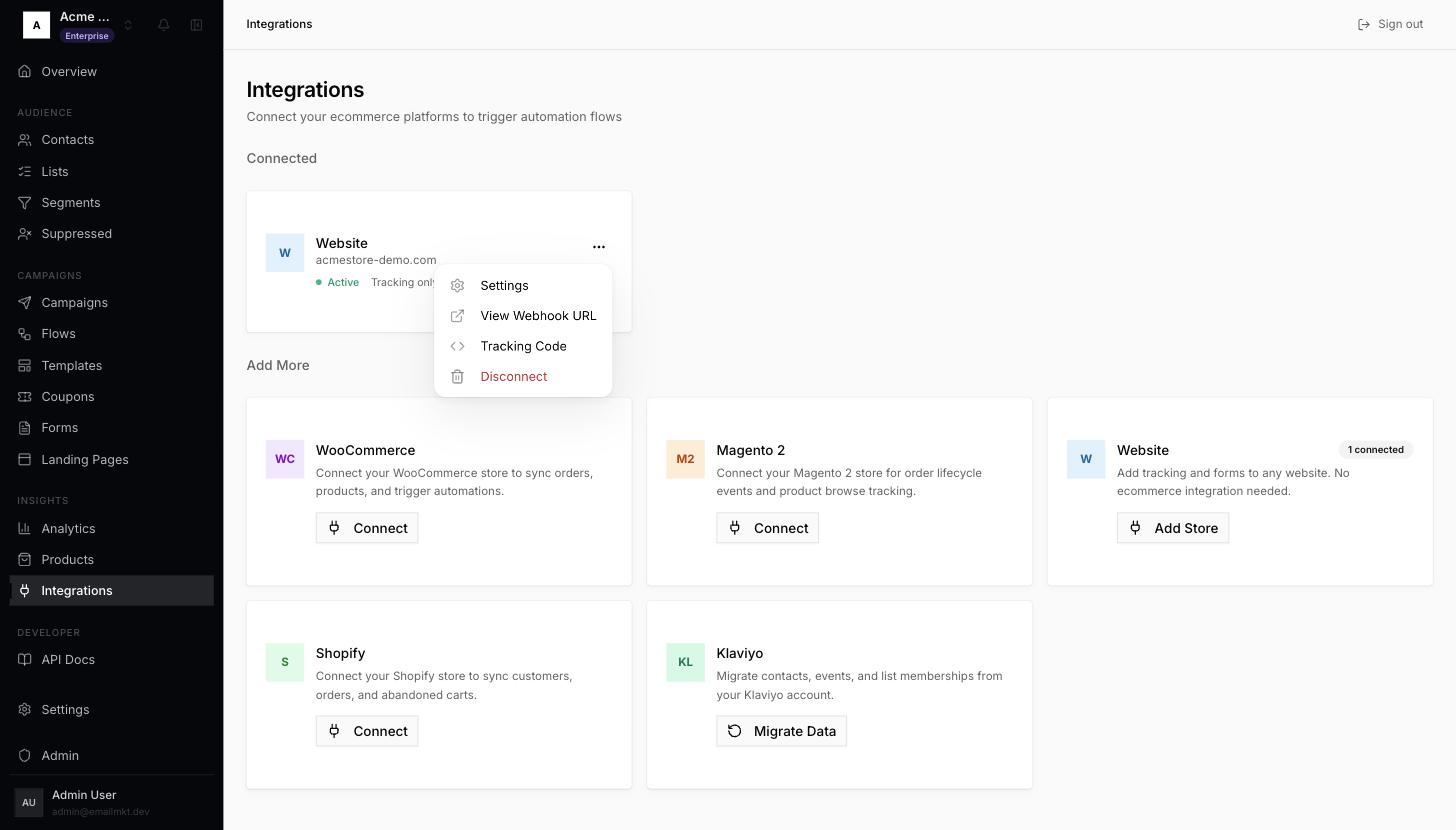The height and width of the screenshot is (830, 1456).
Task: Open the Templates page
Action: coord(111,366)
